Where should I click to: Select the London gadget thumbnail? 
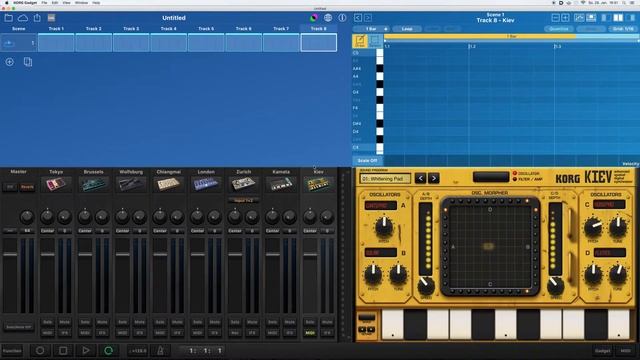pyautogui.click(x=206, y=184)
